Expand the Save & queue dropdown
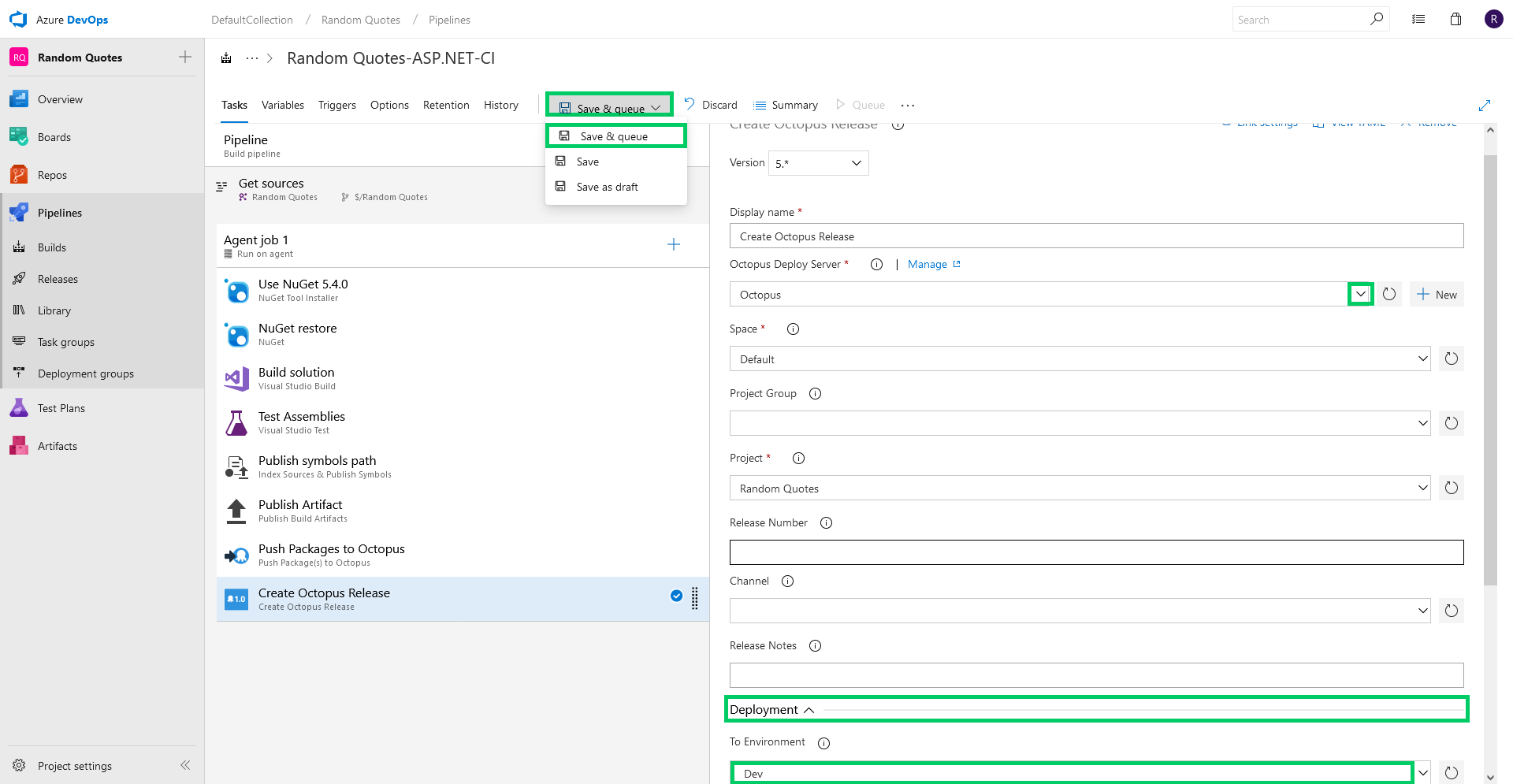The width and height of the screenshot is (1513, 784). 656,108
